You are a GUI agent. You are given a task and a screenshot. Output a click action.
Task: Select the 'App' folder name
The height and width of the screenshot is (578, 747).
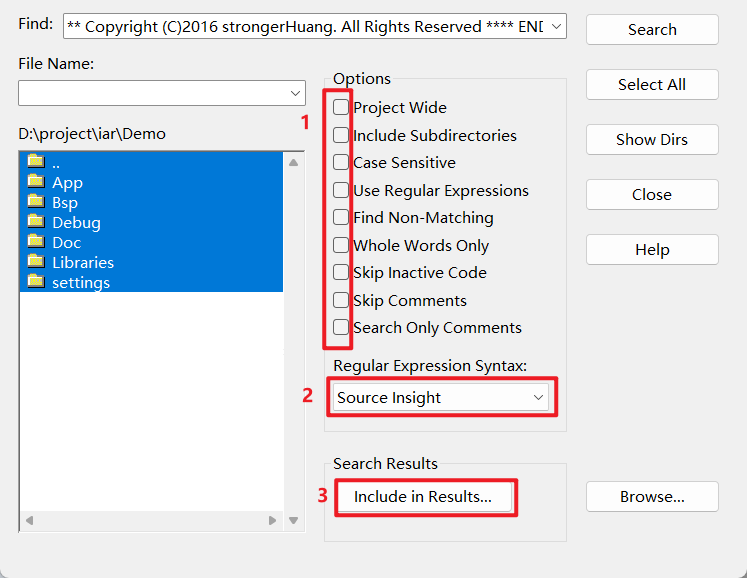[x=68, y=182]
